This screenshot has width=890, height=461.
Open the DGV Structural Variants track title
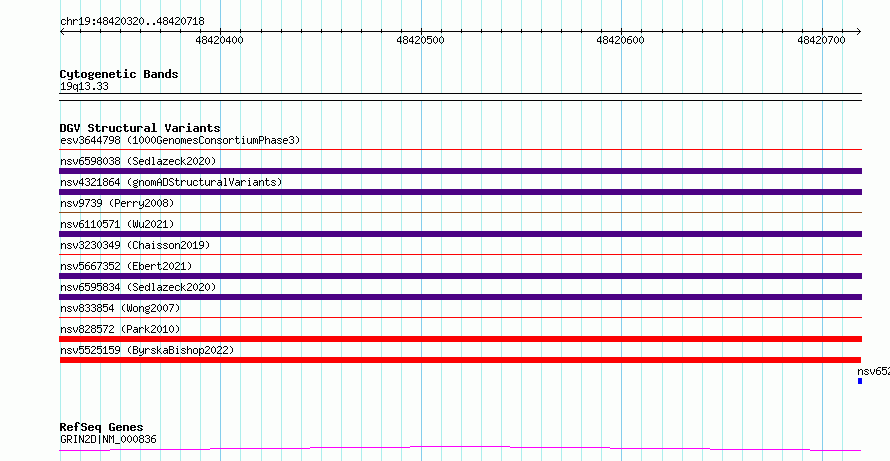[x=140, y=128]
